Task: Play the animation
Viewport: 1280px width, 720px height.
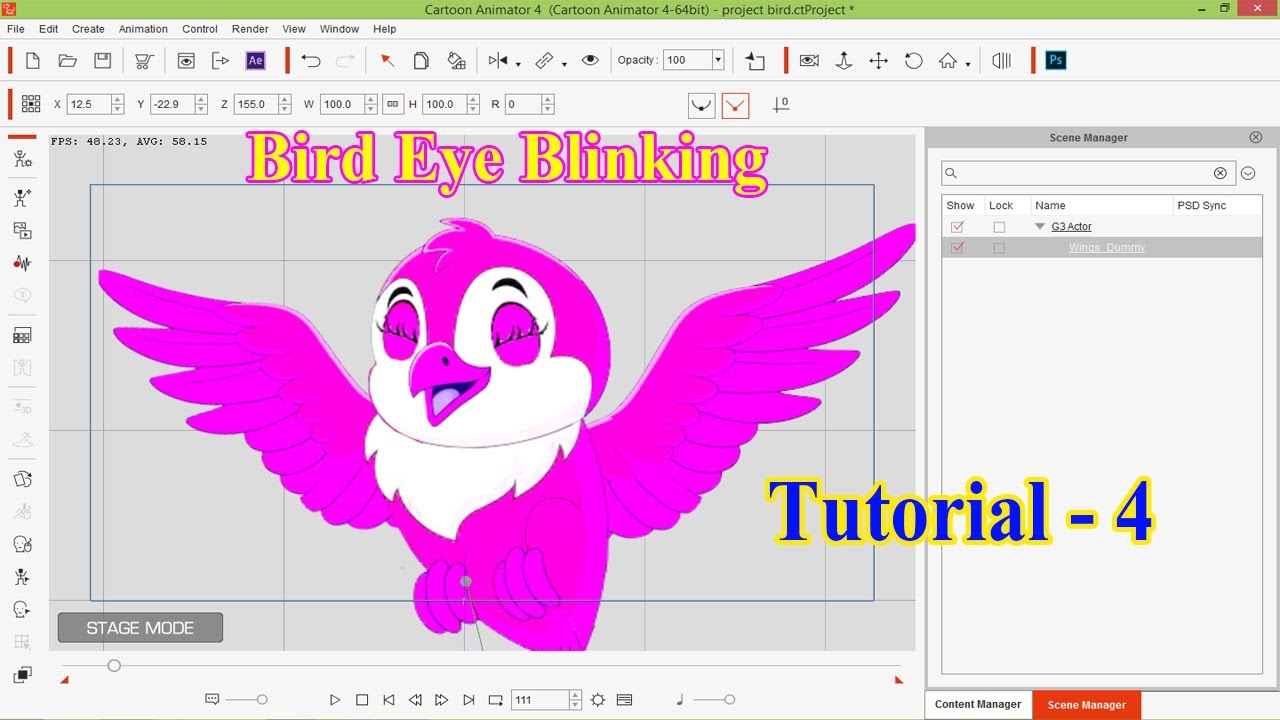Action: (x=335, y=700)
